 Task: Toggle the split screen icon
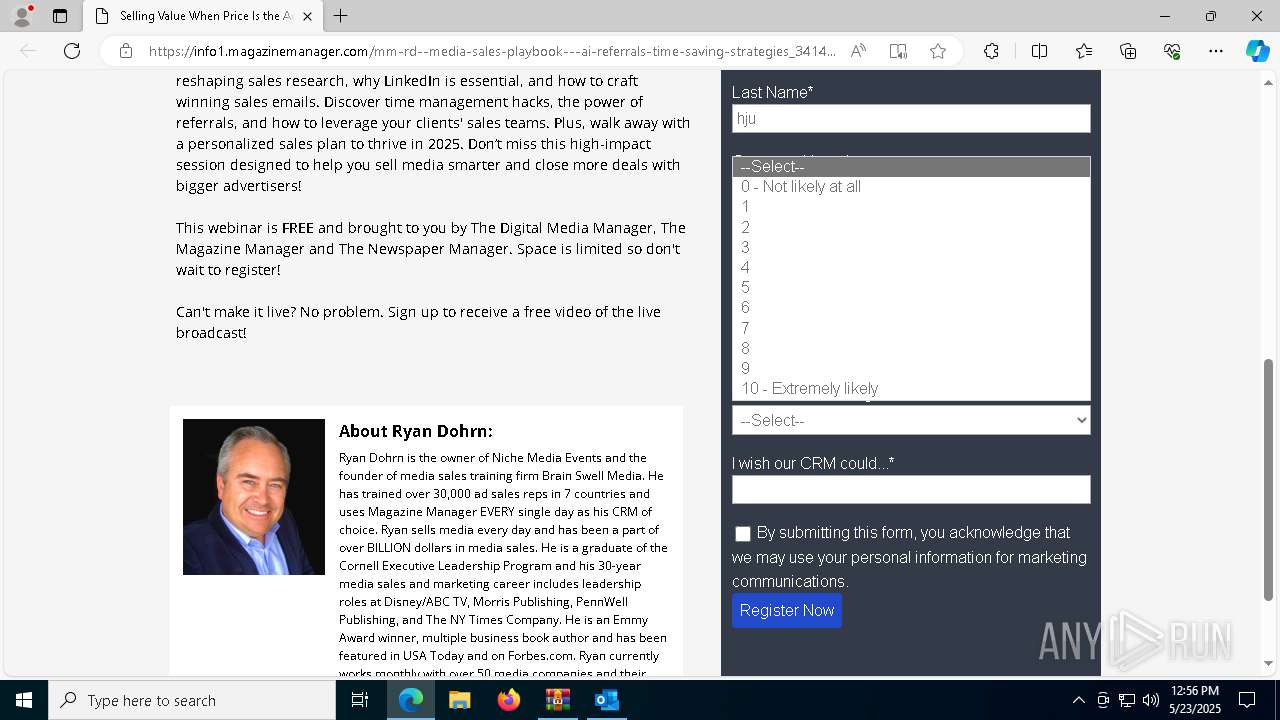pyautogui.click(x=1039, y=51)
